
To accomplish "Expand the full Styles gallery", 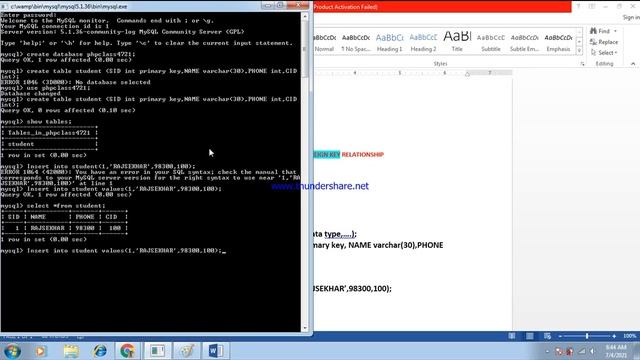I will point(579,50).
